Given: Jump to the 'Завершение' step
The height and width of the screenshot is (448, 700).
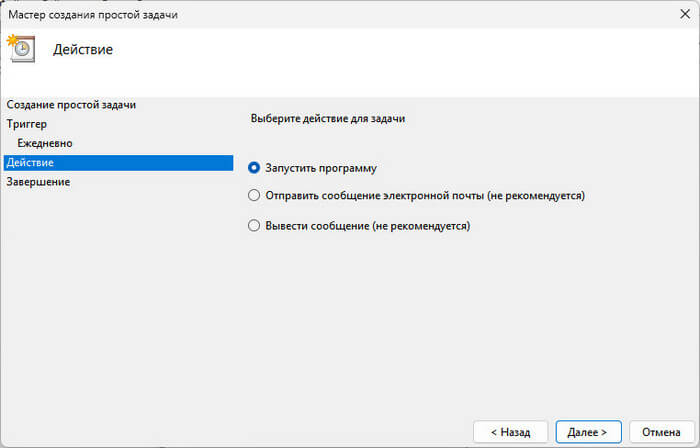Looking at the screenshot, I should (38, 182).
